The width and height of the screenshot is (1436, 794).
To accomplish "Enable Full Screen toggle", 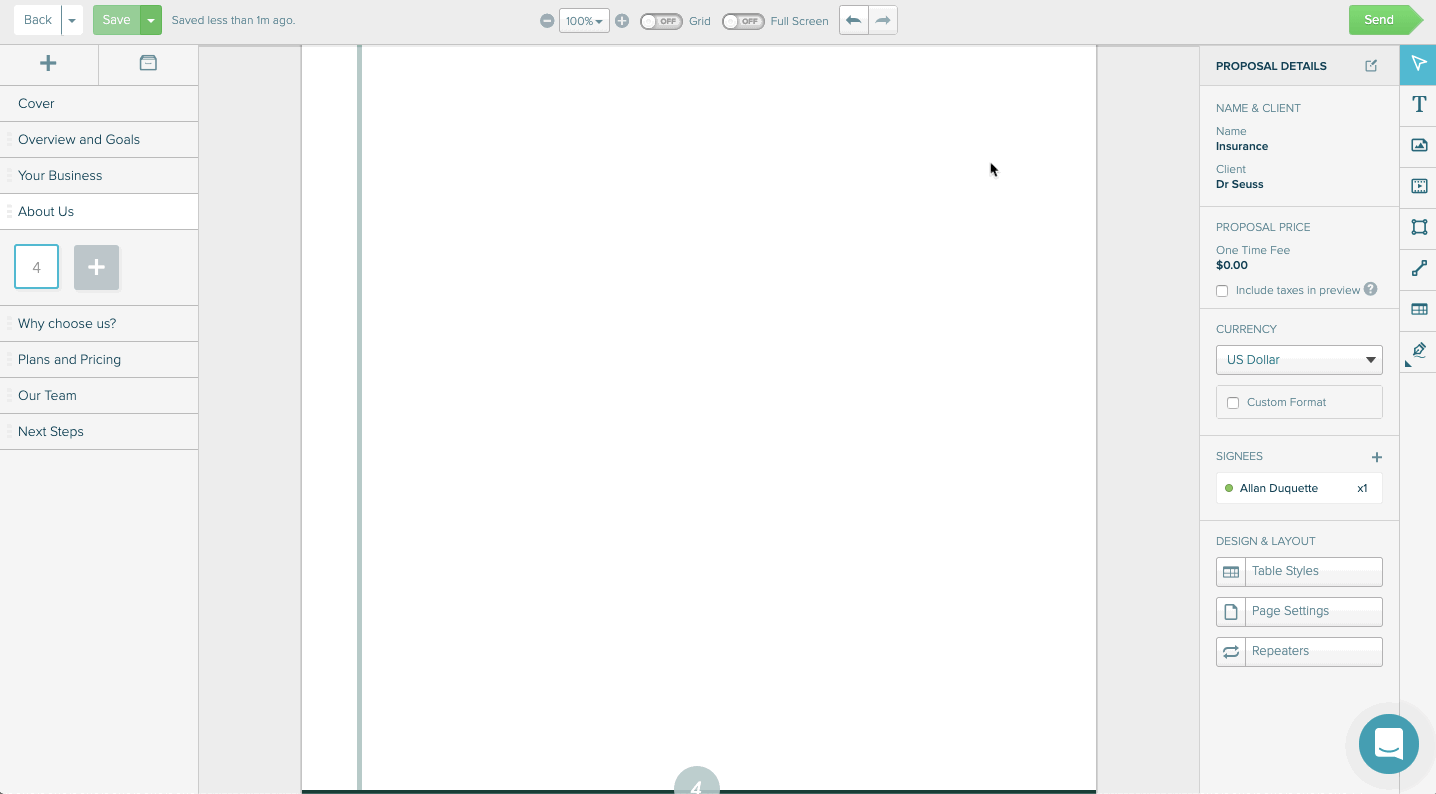I will click(x=742, y=21).
